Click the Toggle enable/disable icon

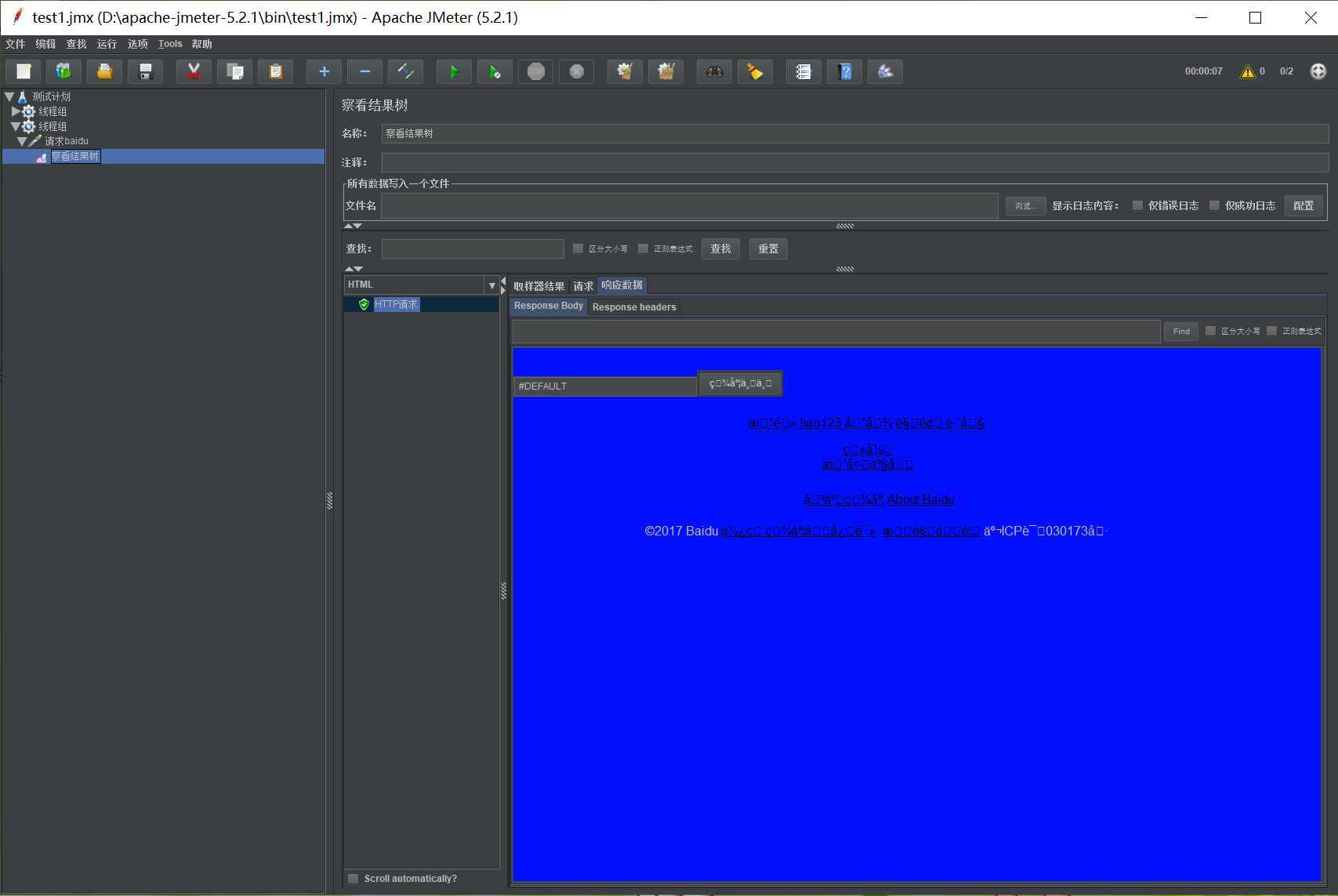(x=405, y=71)
